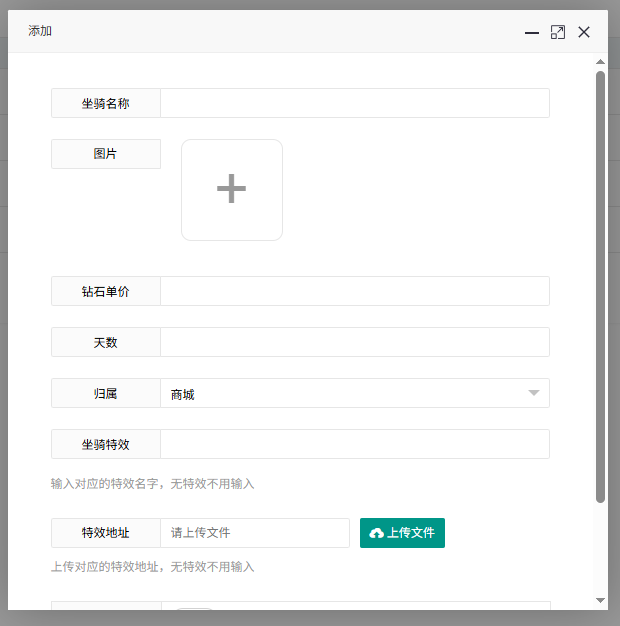620x626 pixels.
Task: Select the 天数 input field
Action: pos(354,342)
